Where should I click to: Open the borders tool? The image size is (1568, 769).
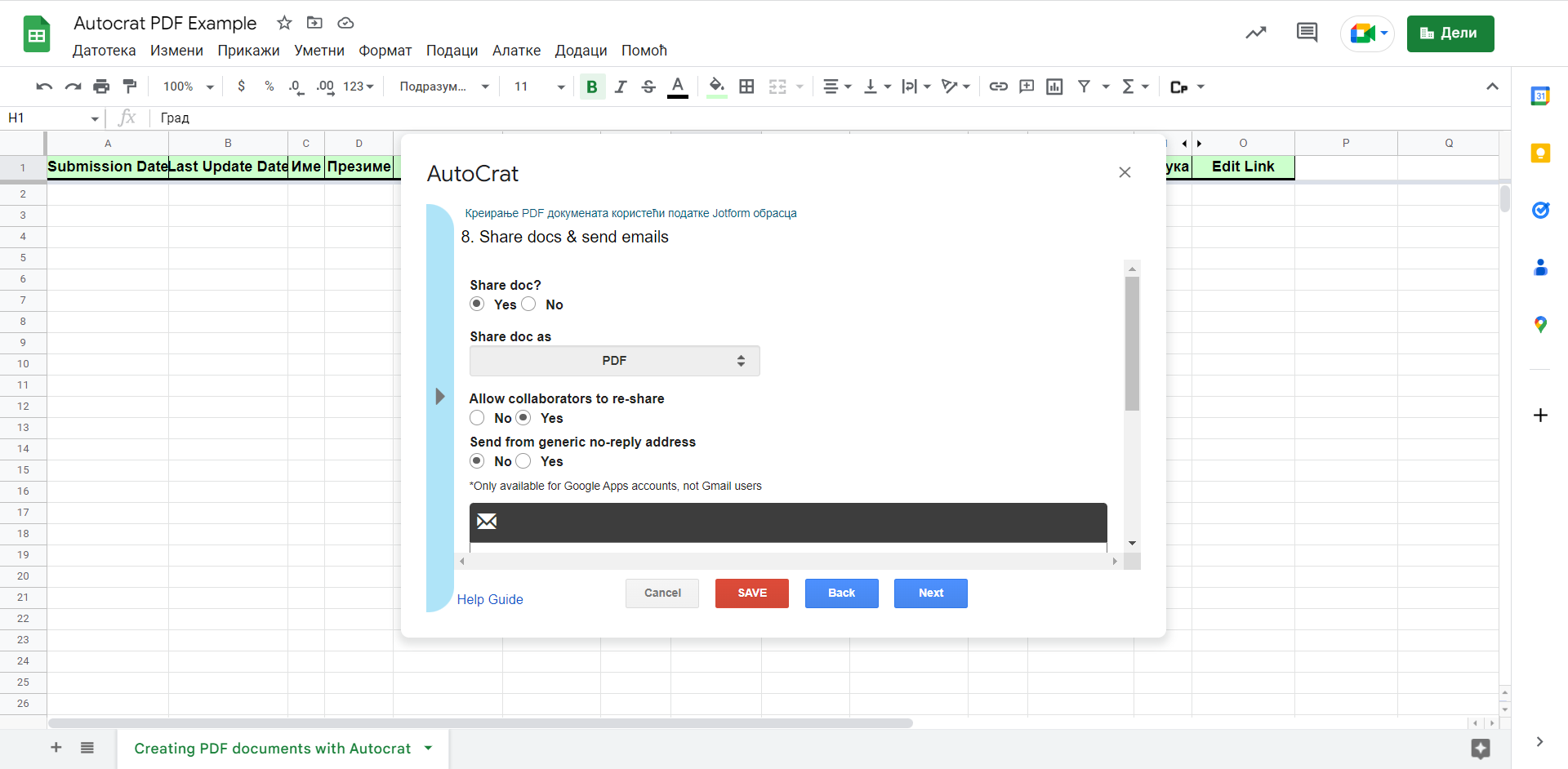[x=746, y=87]
